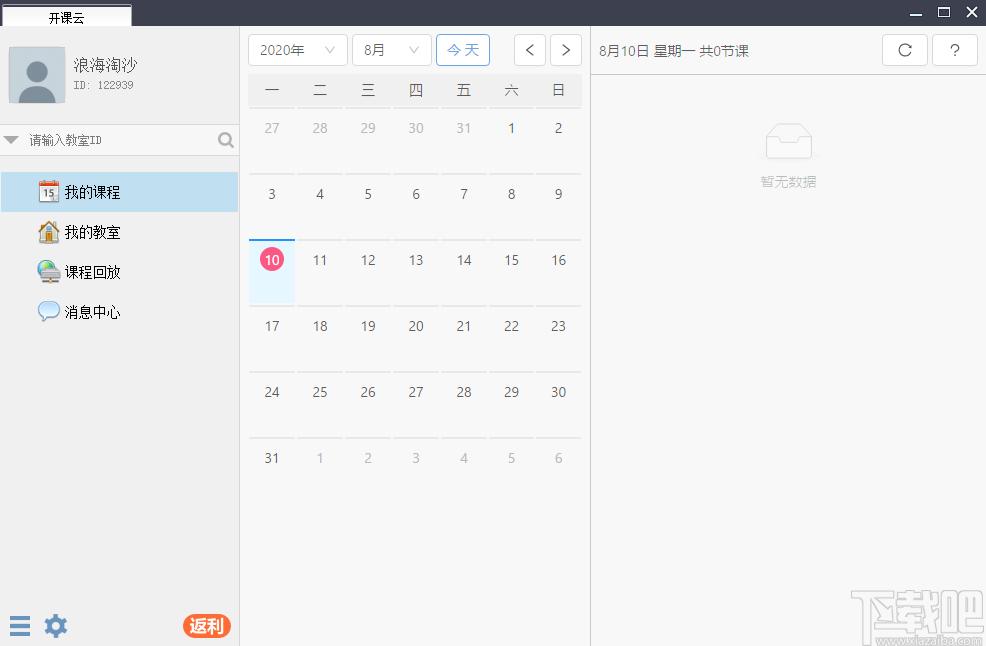Expand classroom ID history triangle
This screenshot has height=646, width=986.
(x=11, y=140)
